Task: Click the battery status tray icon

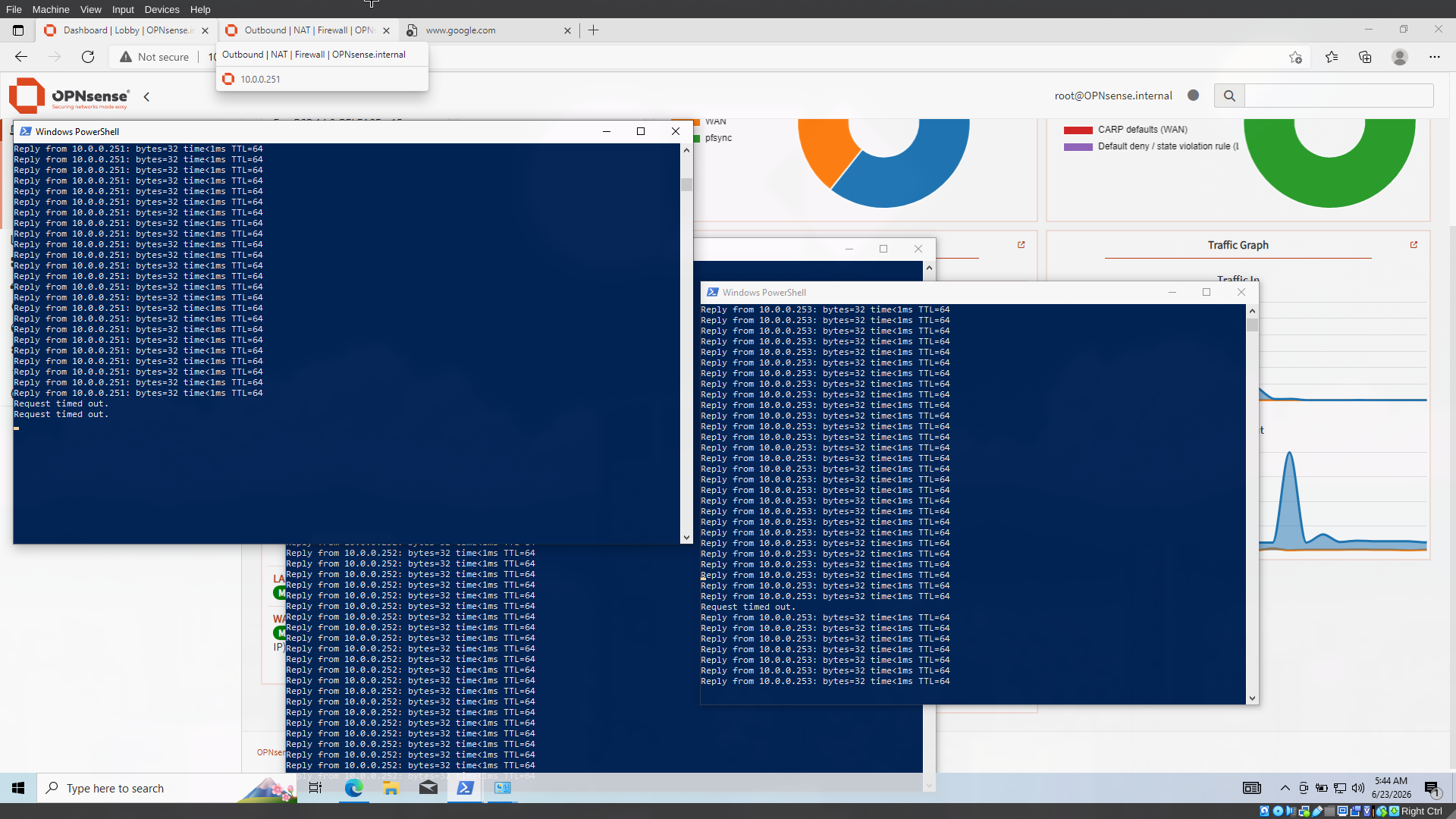Action: (x=1322, y=789)
